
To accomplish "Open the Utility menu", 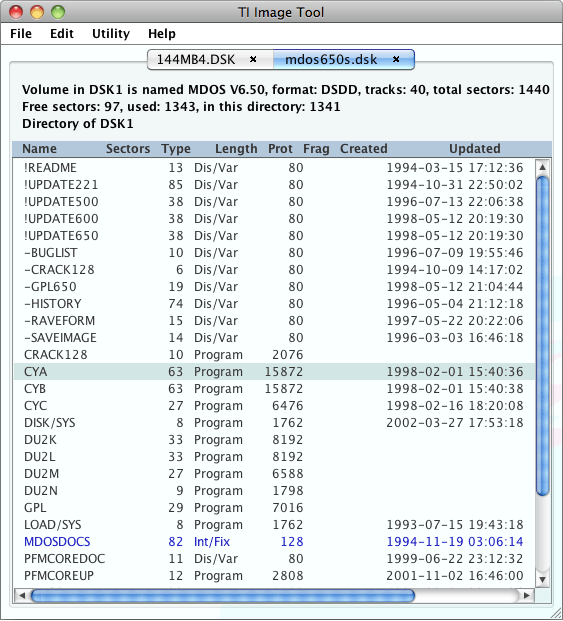I will tap(111, 34).
